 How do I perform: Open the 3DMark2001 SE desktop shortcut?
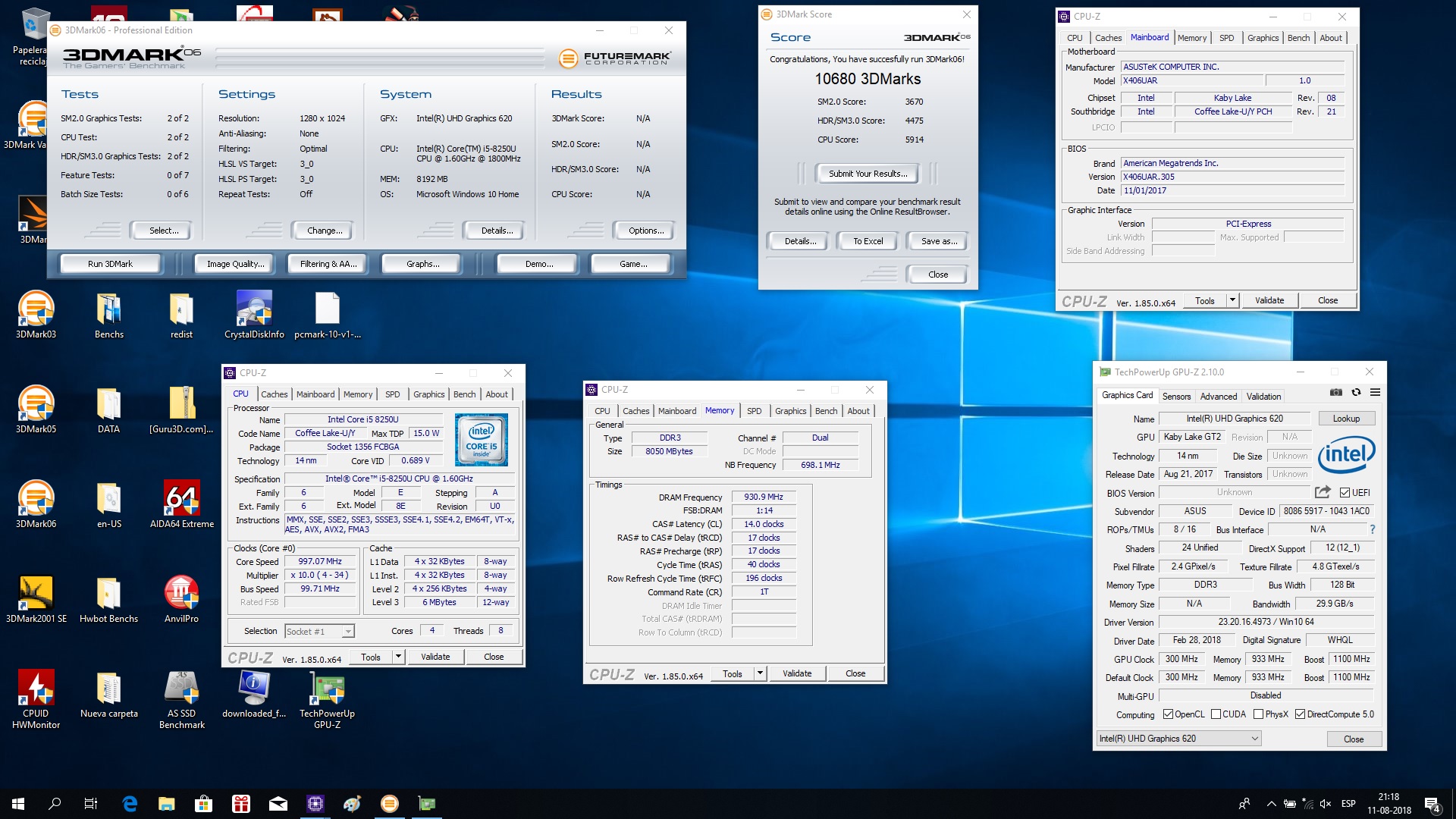coord(36,599)
